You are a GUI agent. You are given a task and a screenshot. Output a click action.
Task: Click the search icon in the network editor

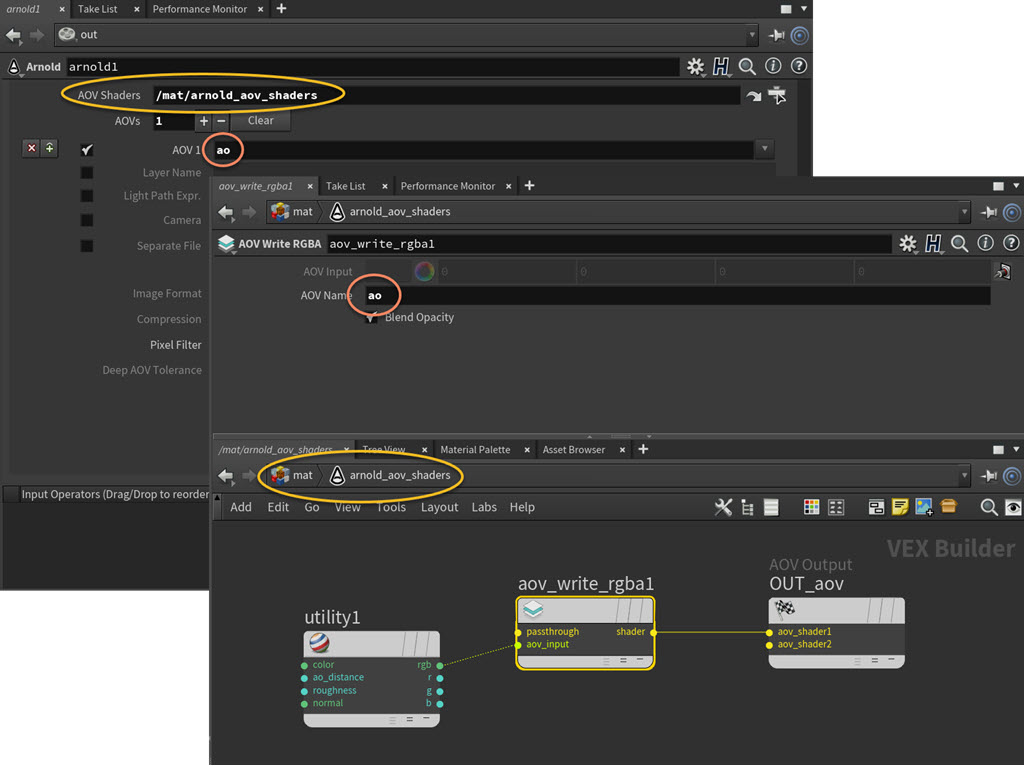click(x=989, y=507)
